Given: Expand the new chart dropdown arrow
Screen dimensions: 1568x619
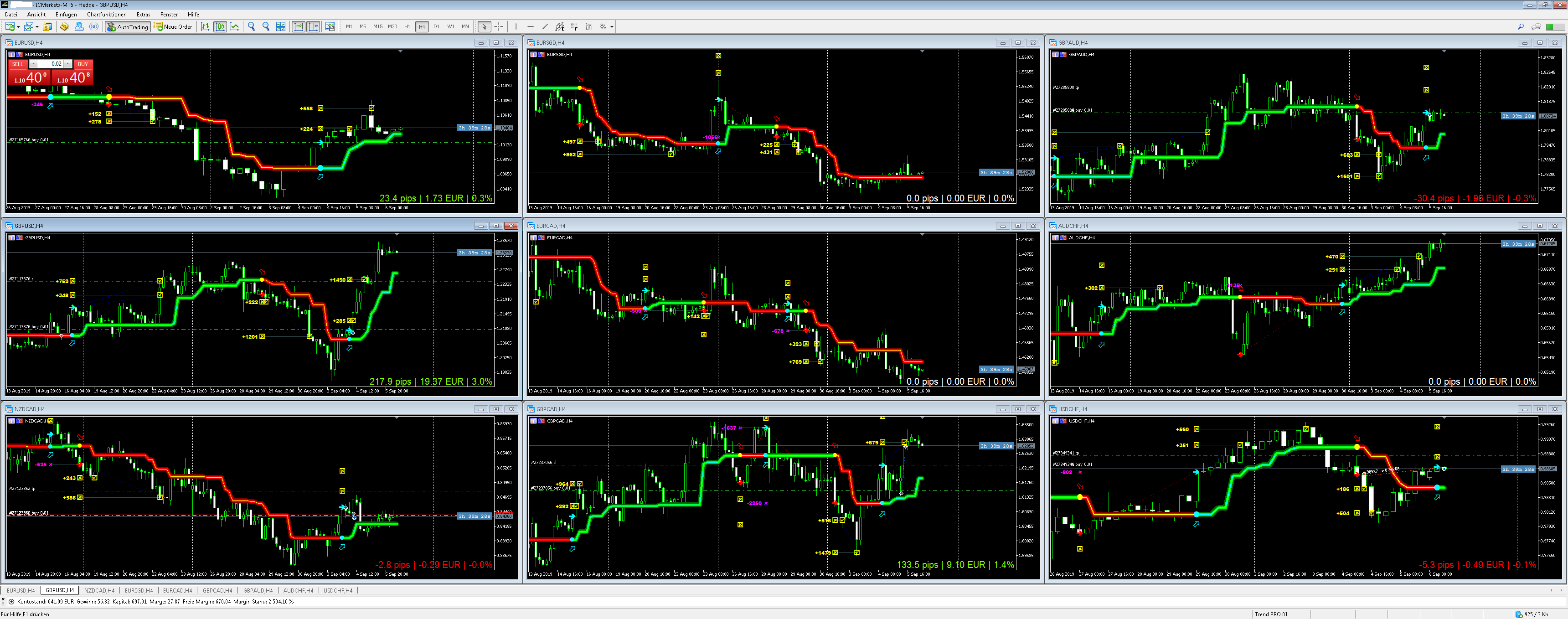Looking at the screenshot, I should [x=18, y=27].
